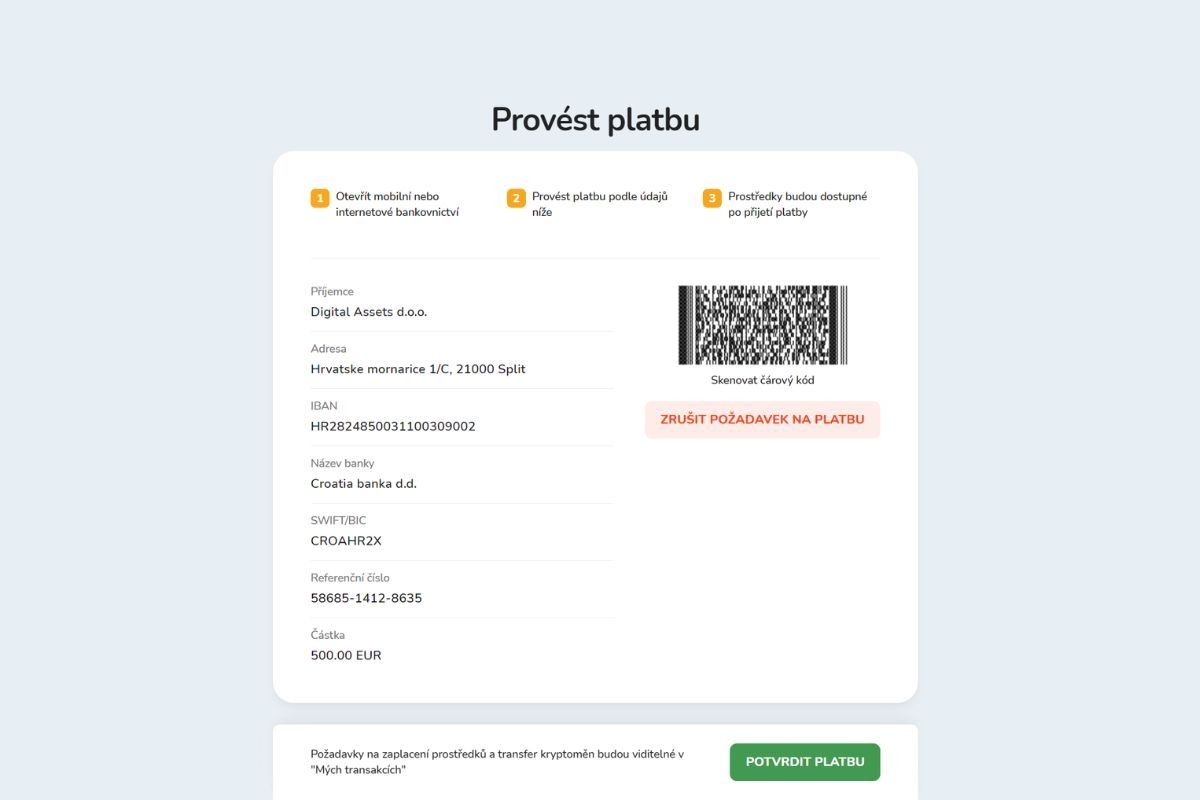This screenshot has width=1200, height=800.
Task: Click the amount 500.00 EUR
Action: coord(346,656)
